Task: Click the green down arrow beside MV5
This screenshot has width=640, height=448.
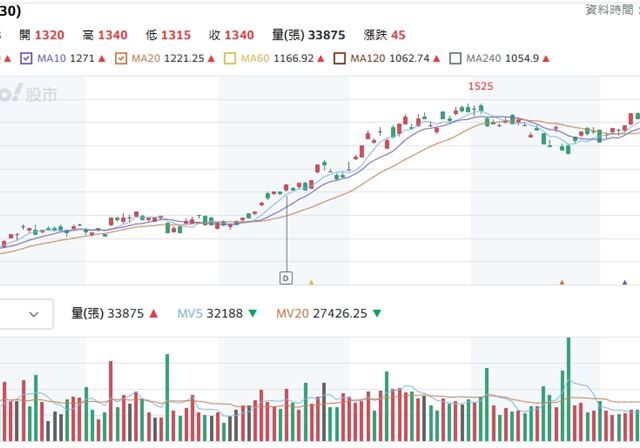Action: 253,314
